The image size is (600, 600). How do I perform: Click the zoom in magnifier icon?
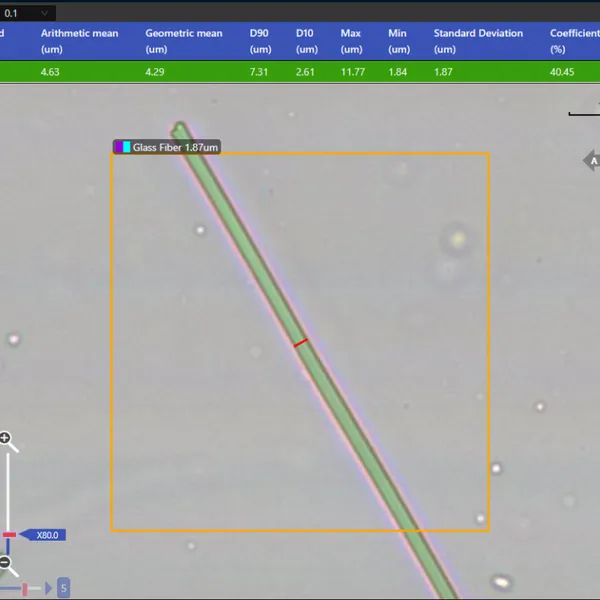click(8, 442)
